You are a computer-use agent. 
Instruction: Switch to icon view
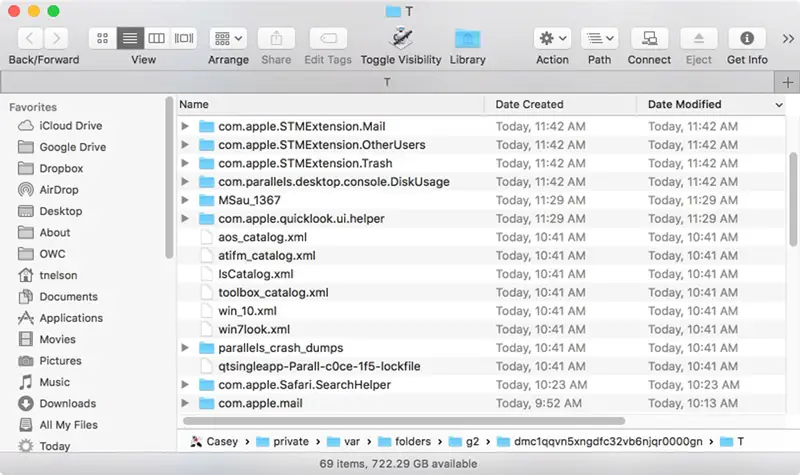(x=103, y=38)
